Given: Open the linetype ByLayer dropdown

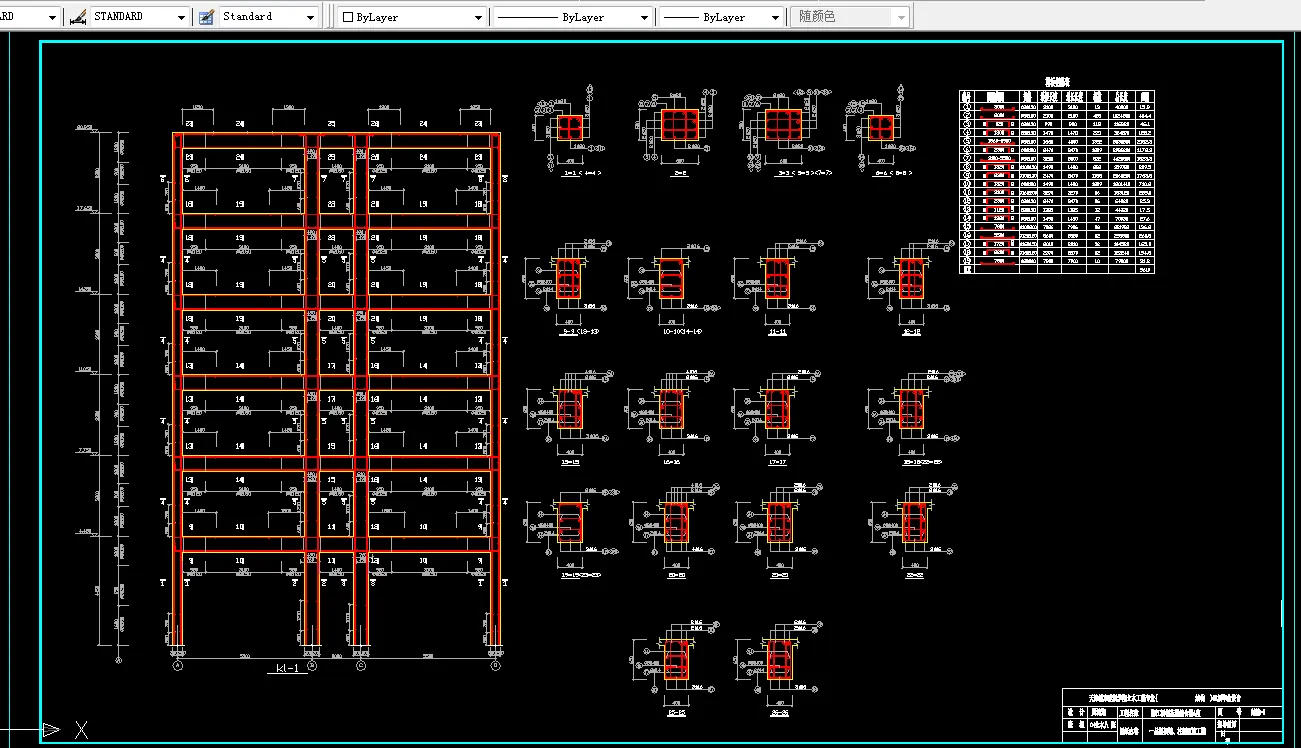Looking at the screenshot, I should coord(644,18).
